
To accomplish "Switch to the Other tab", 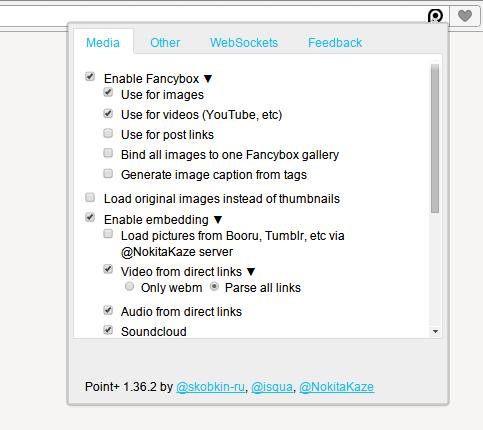I will pos(165,43).
